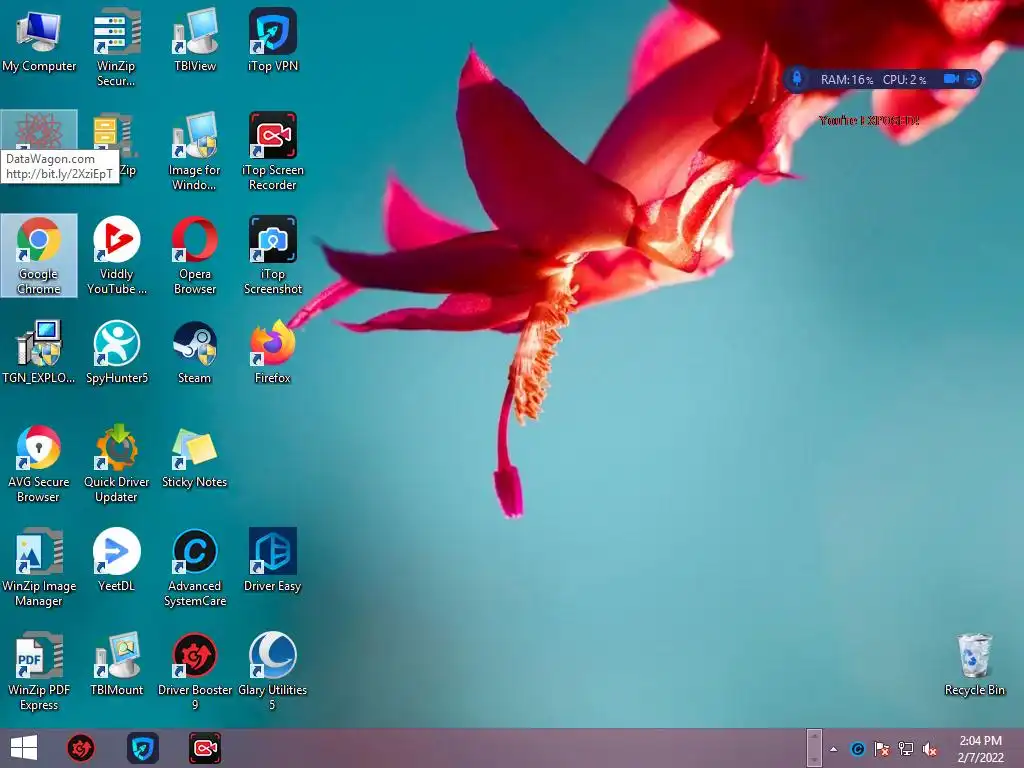Open Driver Booster from the taskbar
The width and height of the screenshot is (1024, 768).
[81, 748]
